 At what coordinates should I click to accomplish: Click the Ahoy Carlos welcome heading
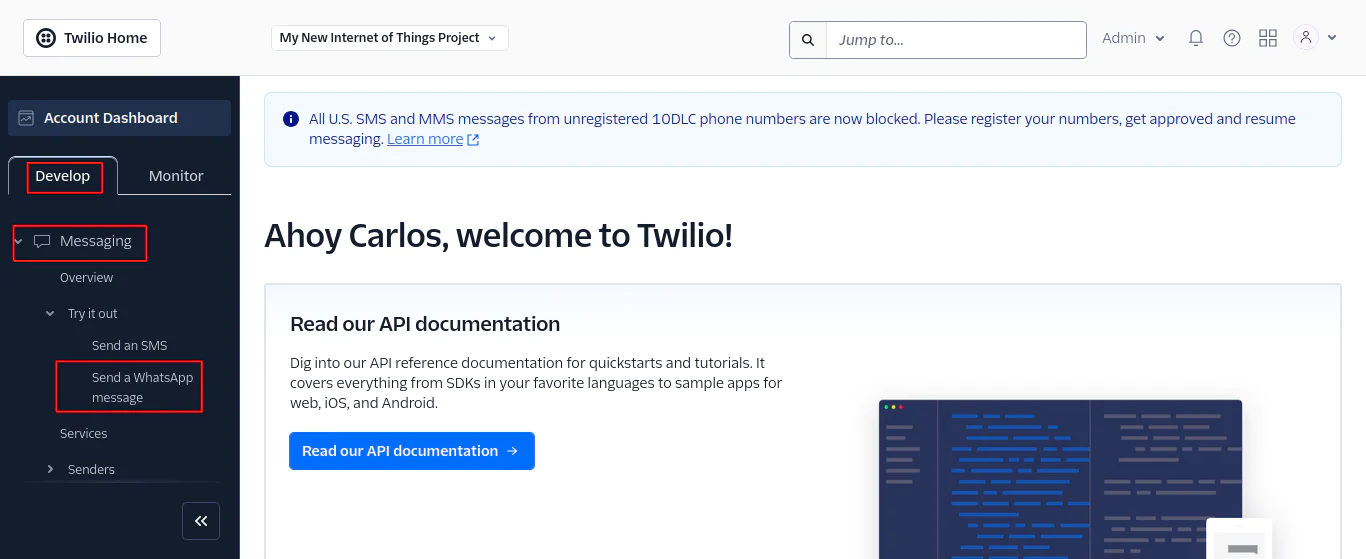pyautogui.click(x=498, y=236)
